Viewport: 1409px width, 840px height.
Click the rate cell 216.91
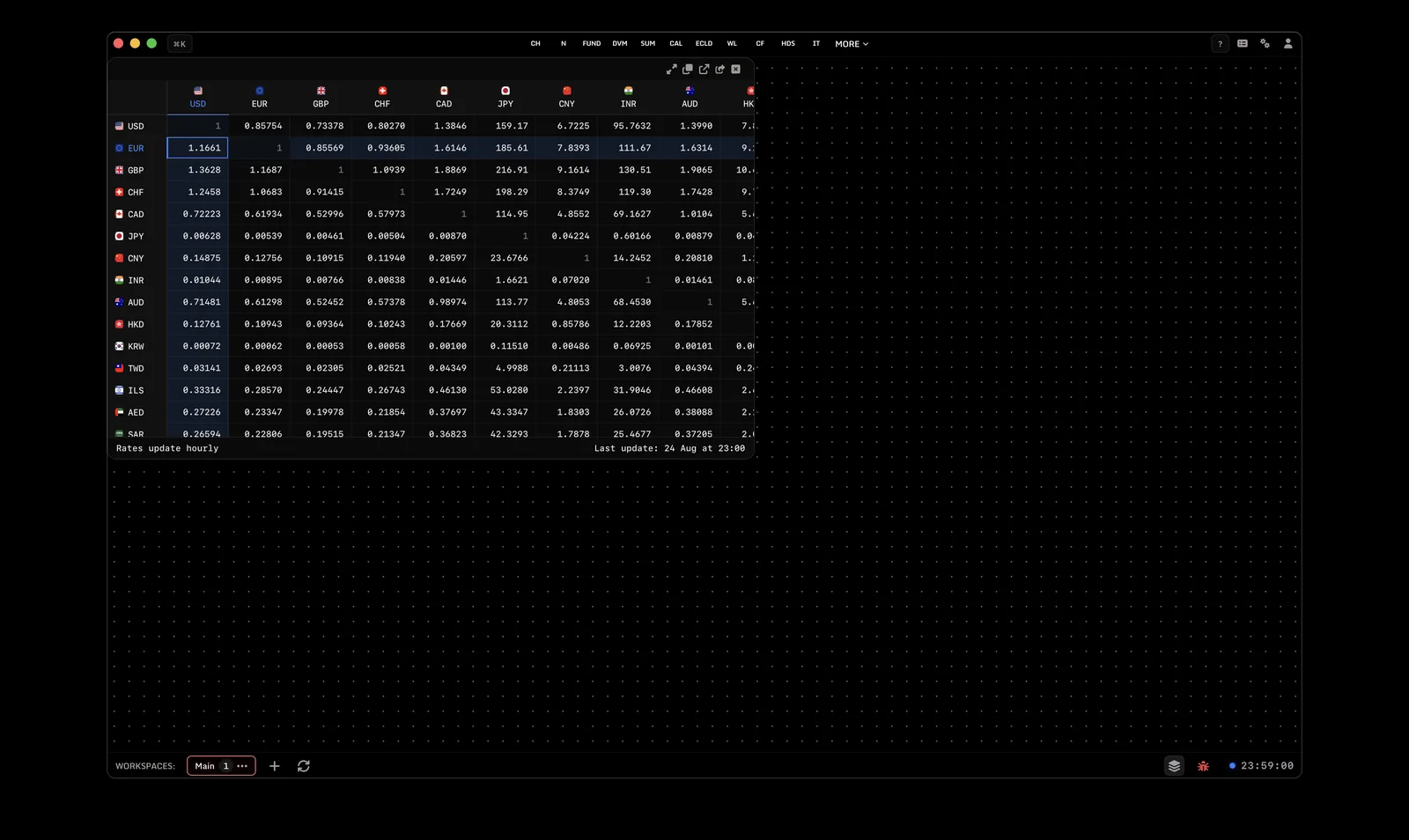505,170
